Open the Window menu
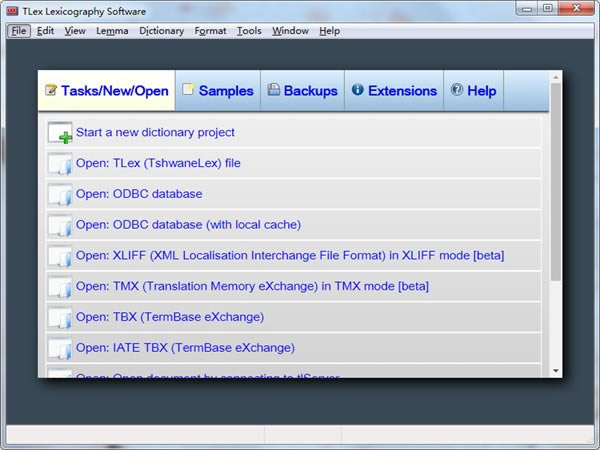The width and height of the screenshot is (600, 450). pyautogui.click(x=290, y=31)
